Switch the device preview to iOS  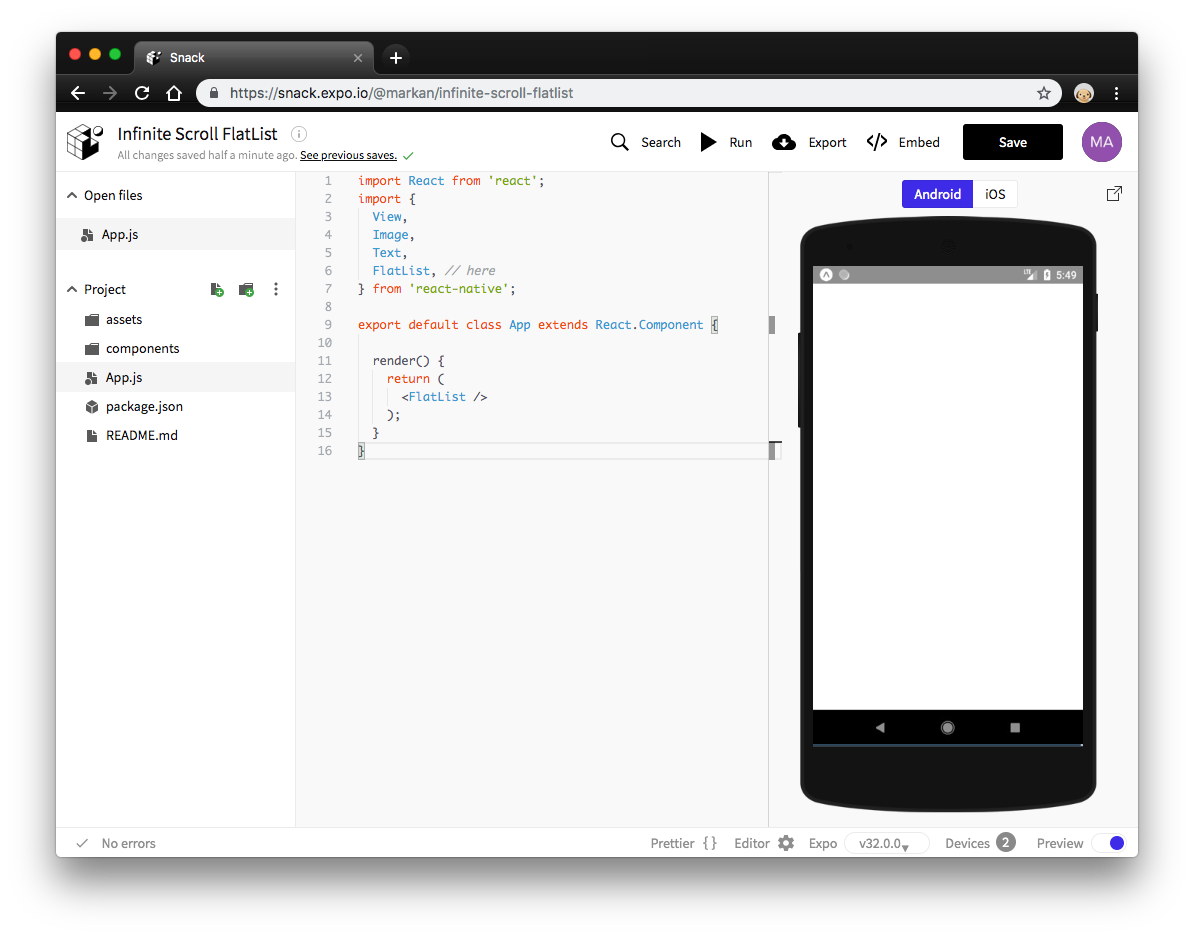(x=995, y=194)
